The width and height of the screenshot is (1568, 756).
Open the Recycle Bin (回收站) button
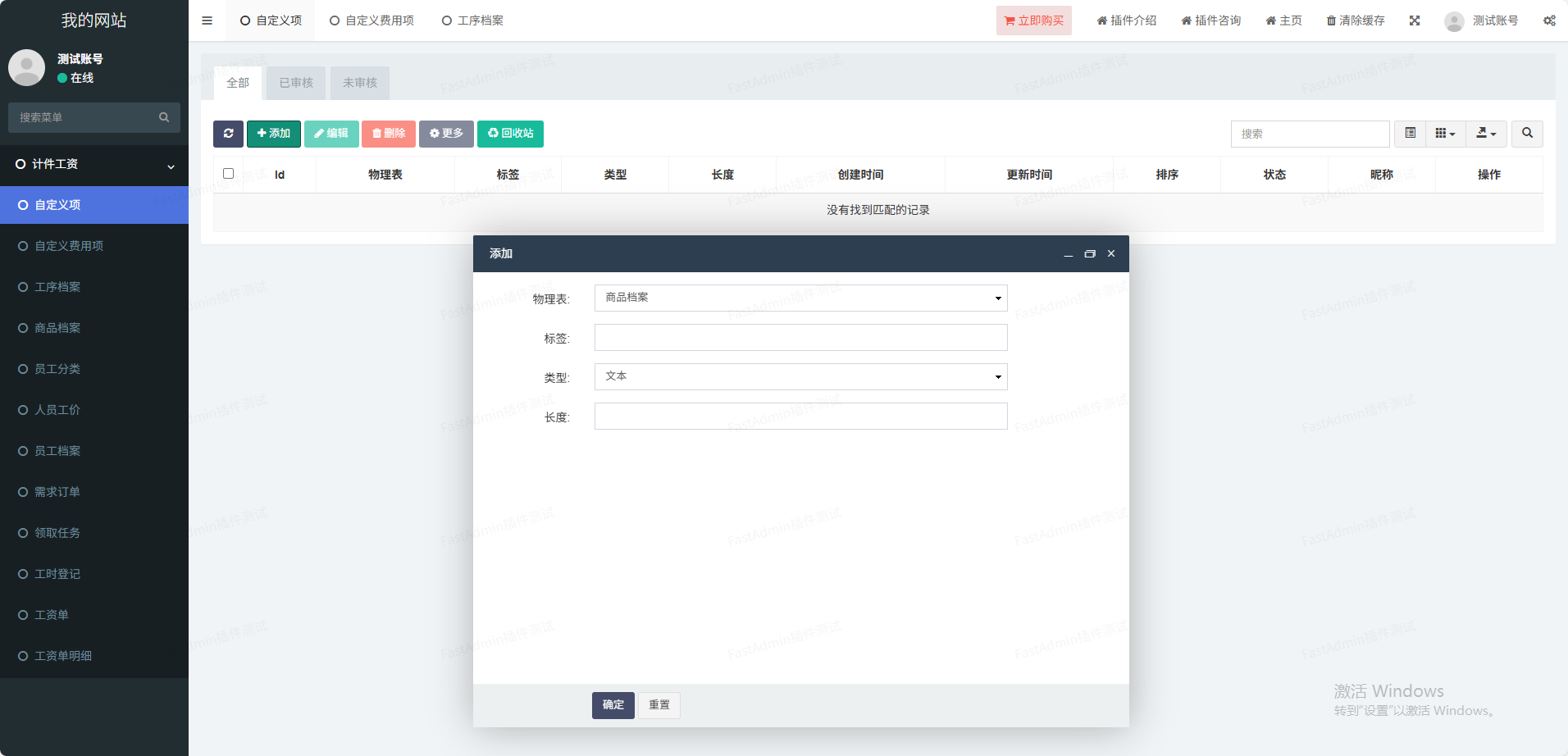pyautogui.click(x=510, y=134)
